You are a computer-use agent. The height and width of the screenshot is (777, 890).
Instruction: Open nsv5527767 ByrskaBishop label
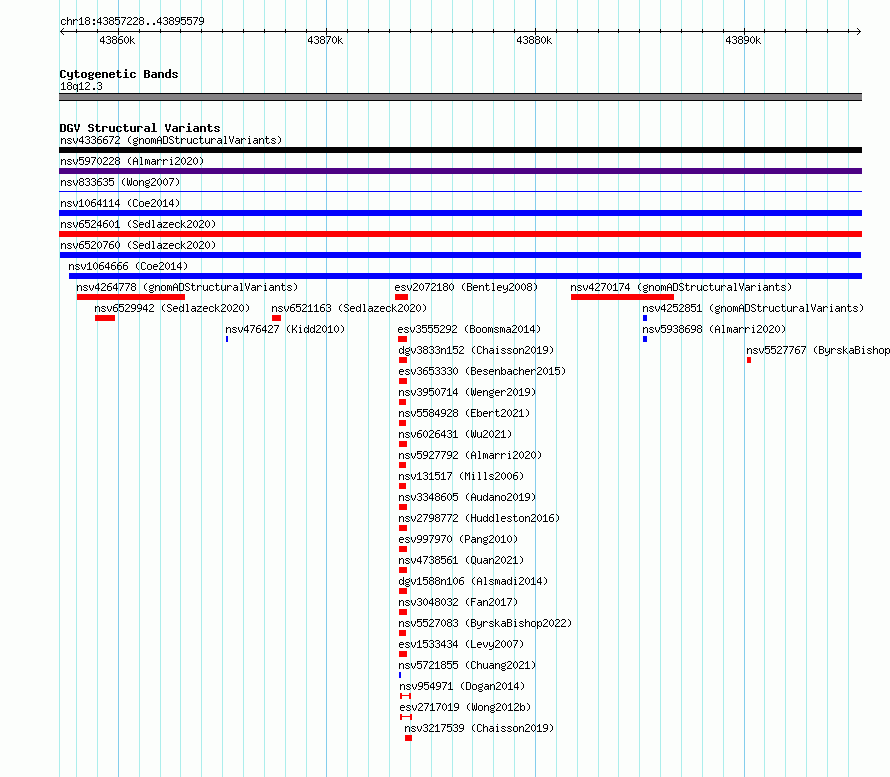point(818,350)
